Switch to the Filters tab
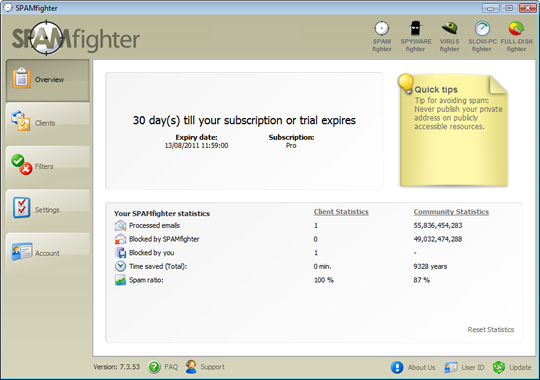 pyautogui.click(x=48, y=167)
